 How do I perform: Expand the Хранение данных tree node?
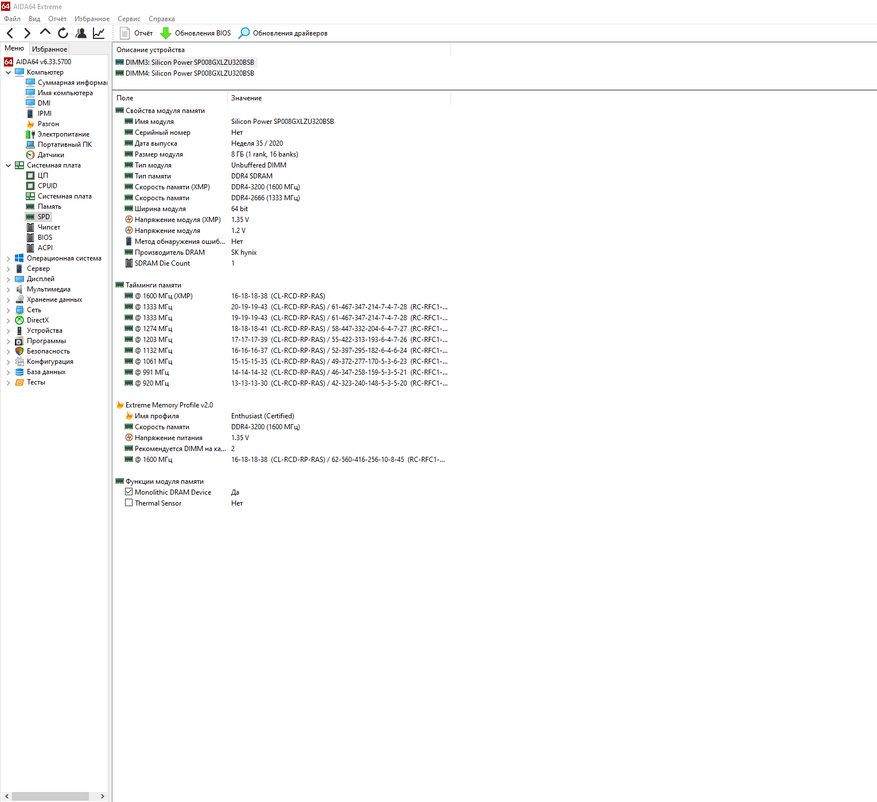[x=8, y=299]
